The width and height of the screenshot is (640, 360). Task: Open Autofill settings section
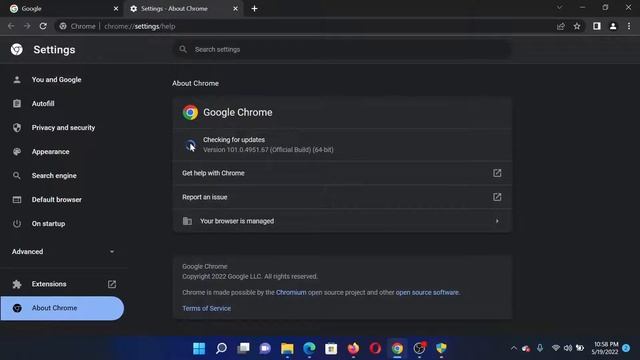43,104
